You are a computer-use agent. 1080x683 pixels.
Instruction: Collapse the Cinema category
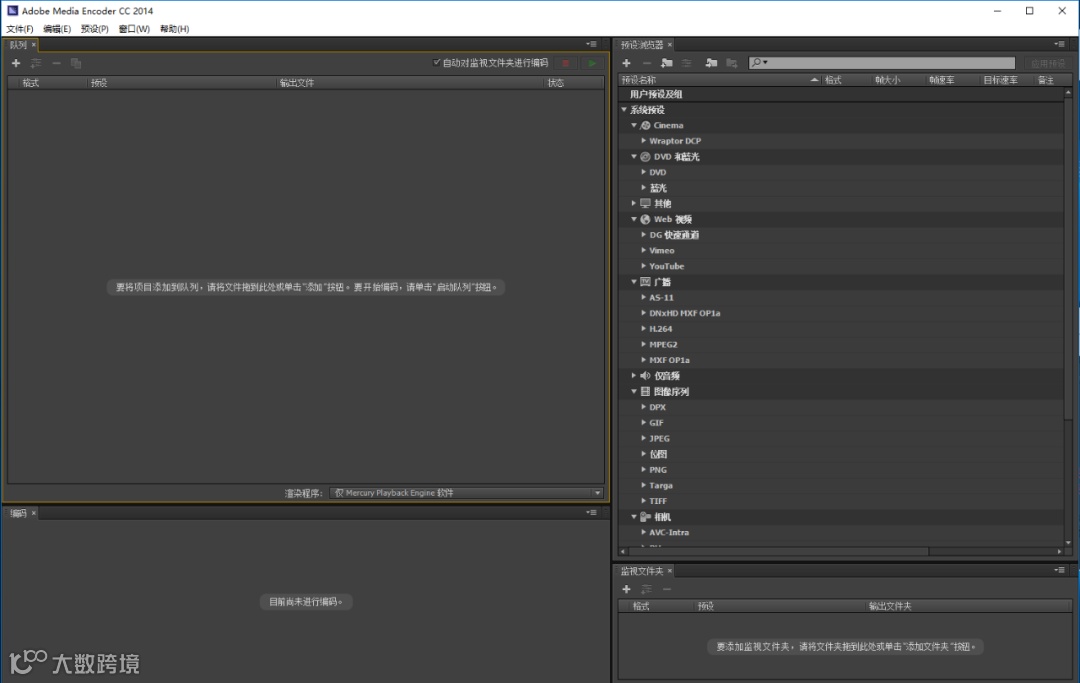click(634, 125)
